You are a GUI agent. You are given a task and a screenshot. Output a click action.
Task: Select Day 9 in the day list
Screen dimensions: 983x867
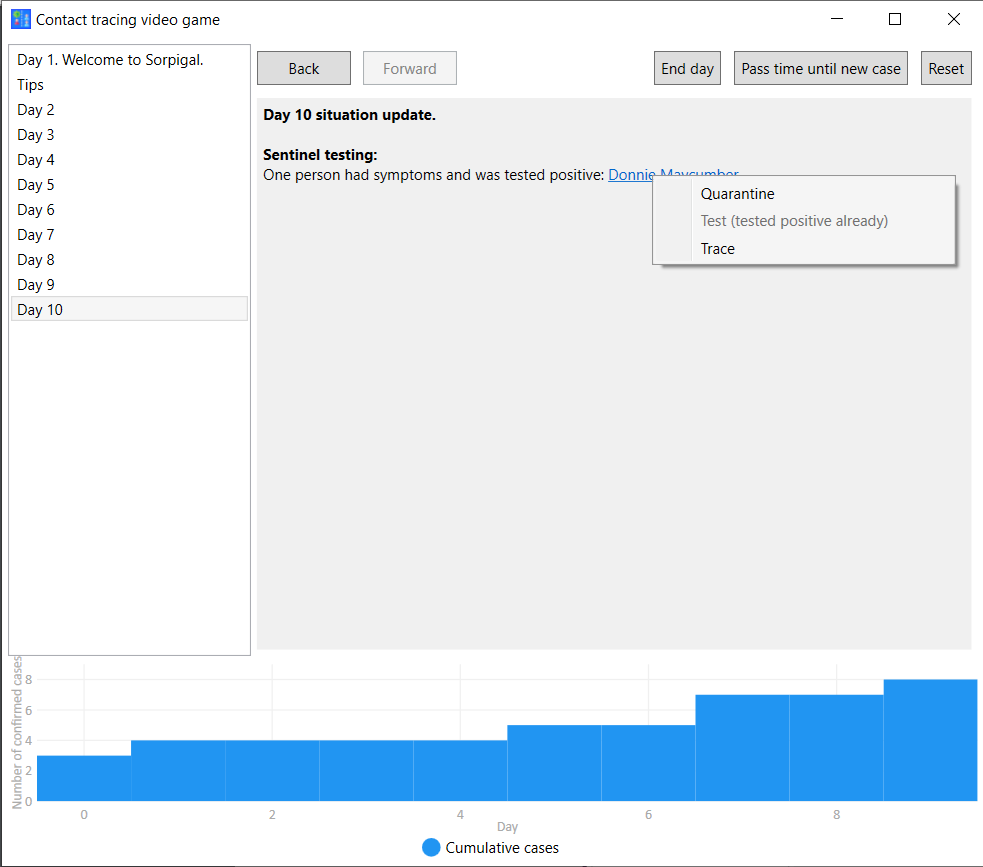click(129, 285)
